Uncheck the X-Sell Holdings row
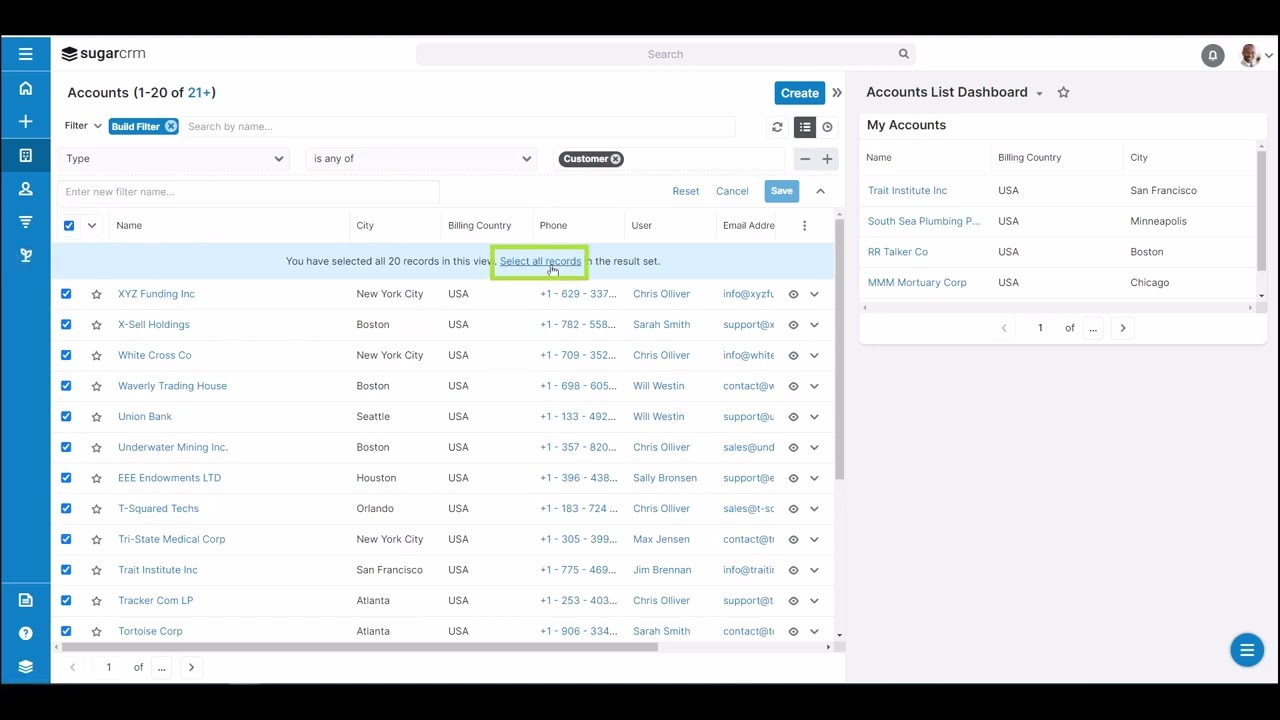The width and height of the screenshot is (1280, 720). pyautogui.click(x=66, y=324)
